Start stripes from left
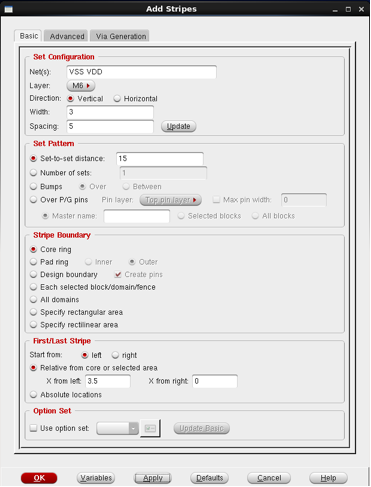371x487 pixels. pyautogui.click(x=85, y=355)
